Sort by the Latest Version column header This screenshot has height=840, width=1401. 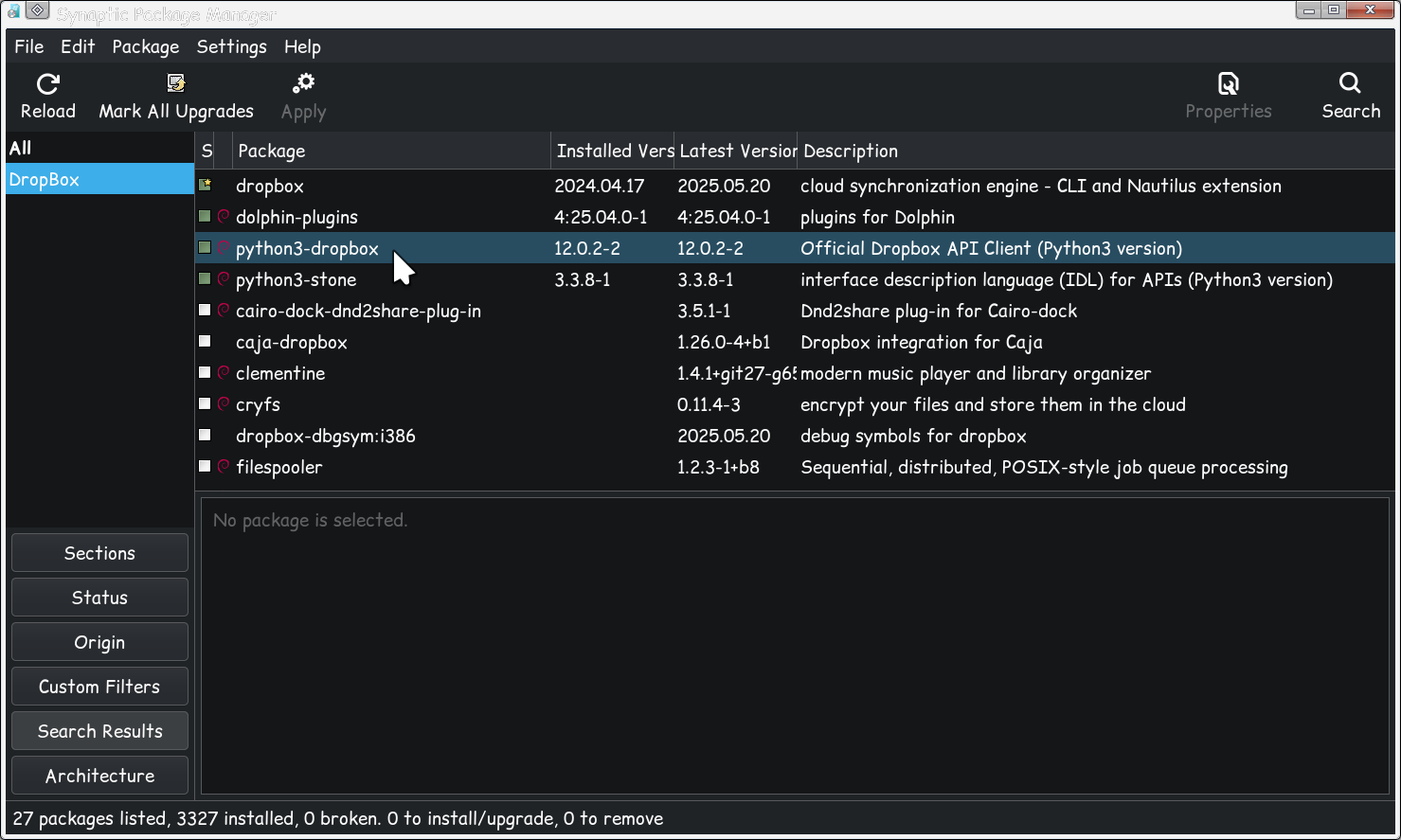[x=736, y=151]
